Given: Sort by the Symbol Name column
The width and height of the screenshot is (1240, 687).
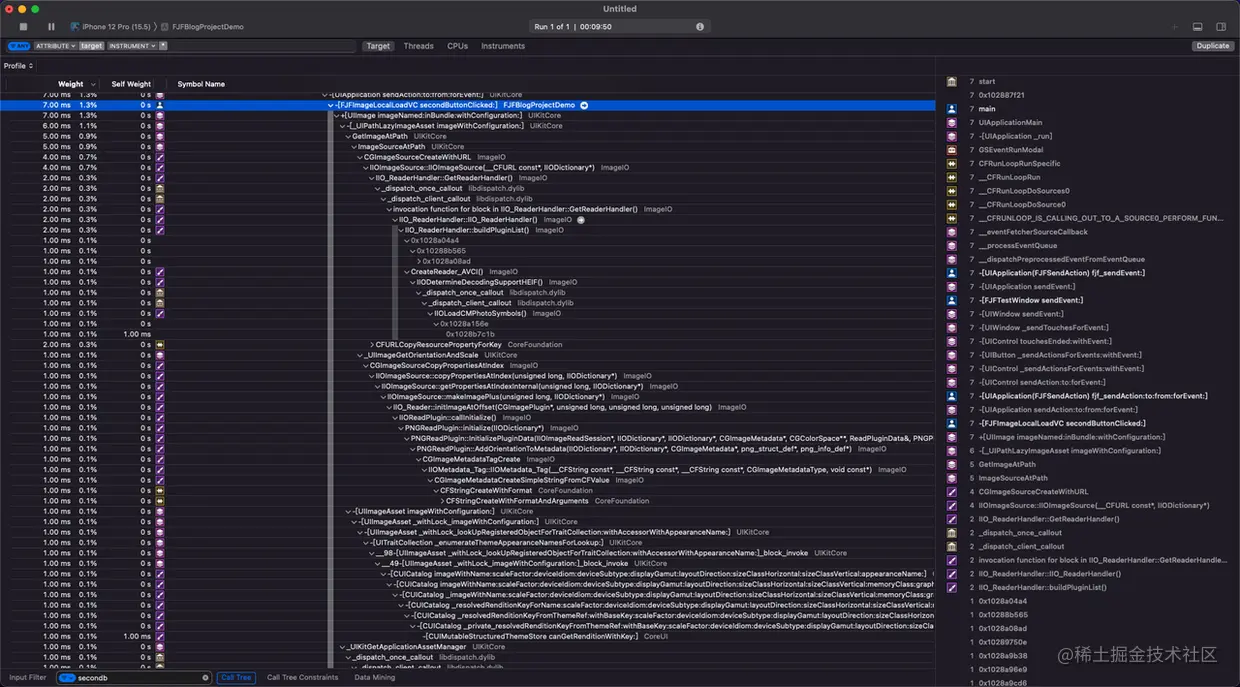Looking at the screenshot, I should pyautogui.click(x=201, y=84).
